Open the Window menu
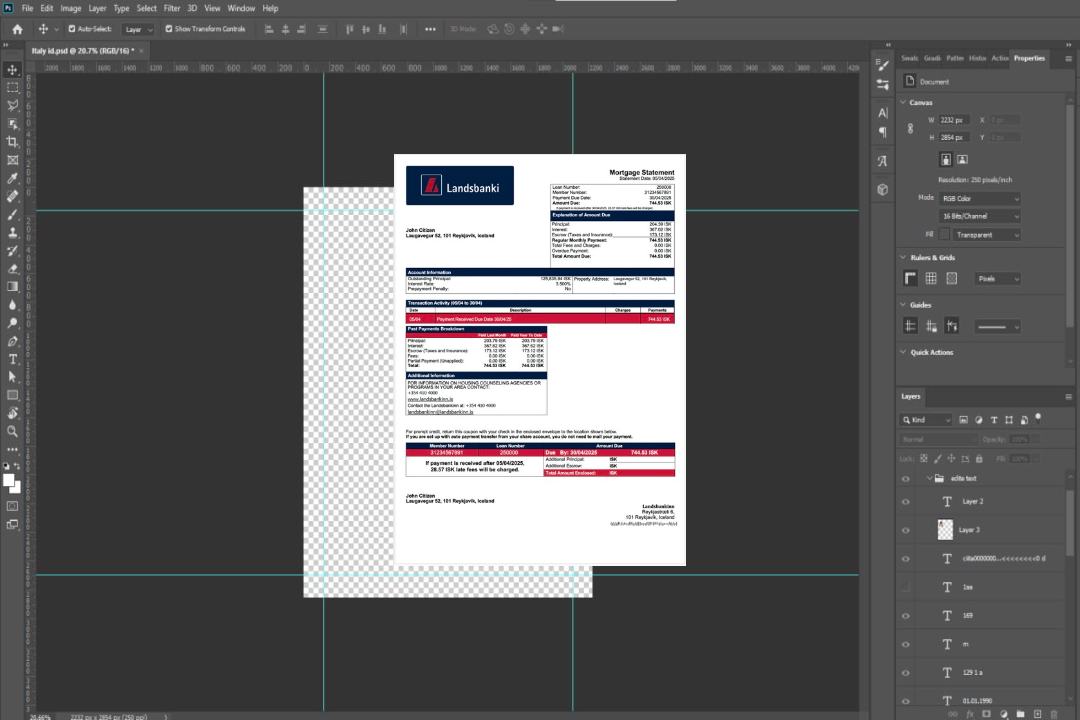Viewport: 1080px width, 720px height. click(241, 8)
